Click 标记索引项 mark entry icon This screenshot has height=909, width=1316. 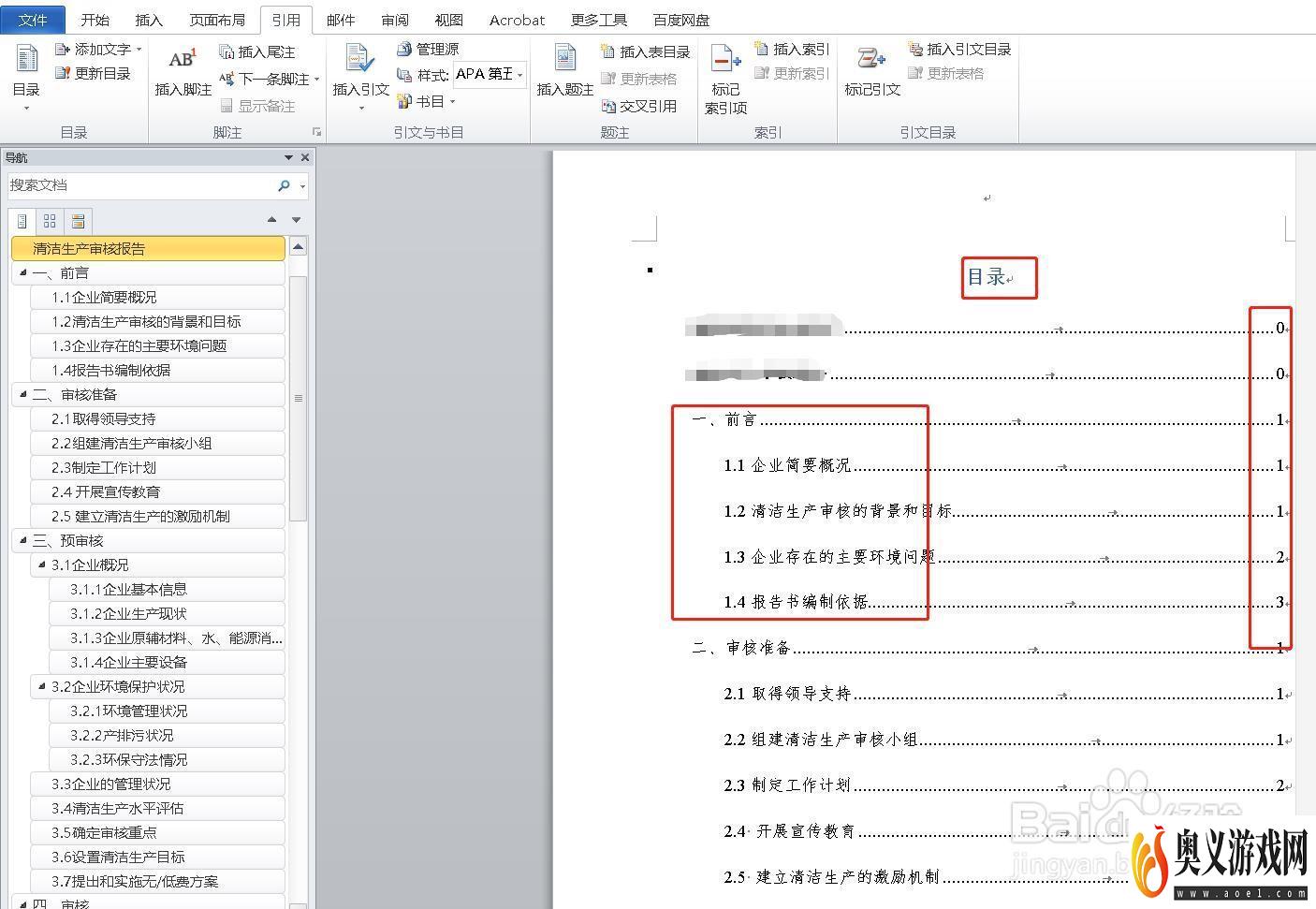[x=725, y=59]
